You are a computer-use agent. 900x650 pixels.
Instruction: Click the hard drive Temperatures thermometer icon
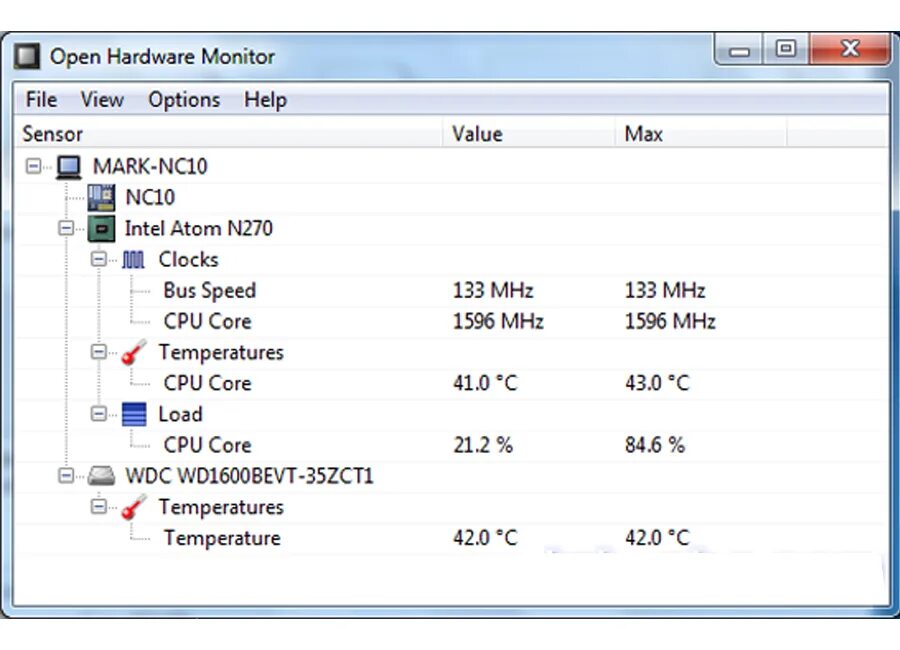pyautogui.click(x=134, y=507)
